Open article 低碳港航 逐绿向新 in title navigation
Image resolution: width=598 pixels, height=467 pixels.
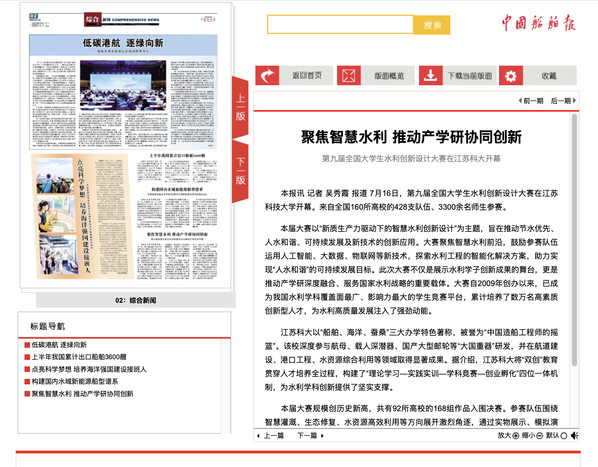59,345
